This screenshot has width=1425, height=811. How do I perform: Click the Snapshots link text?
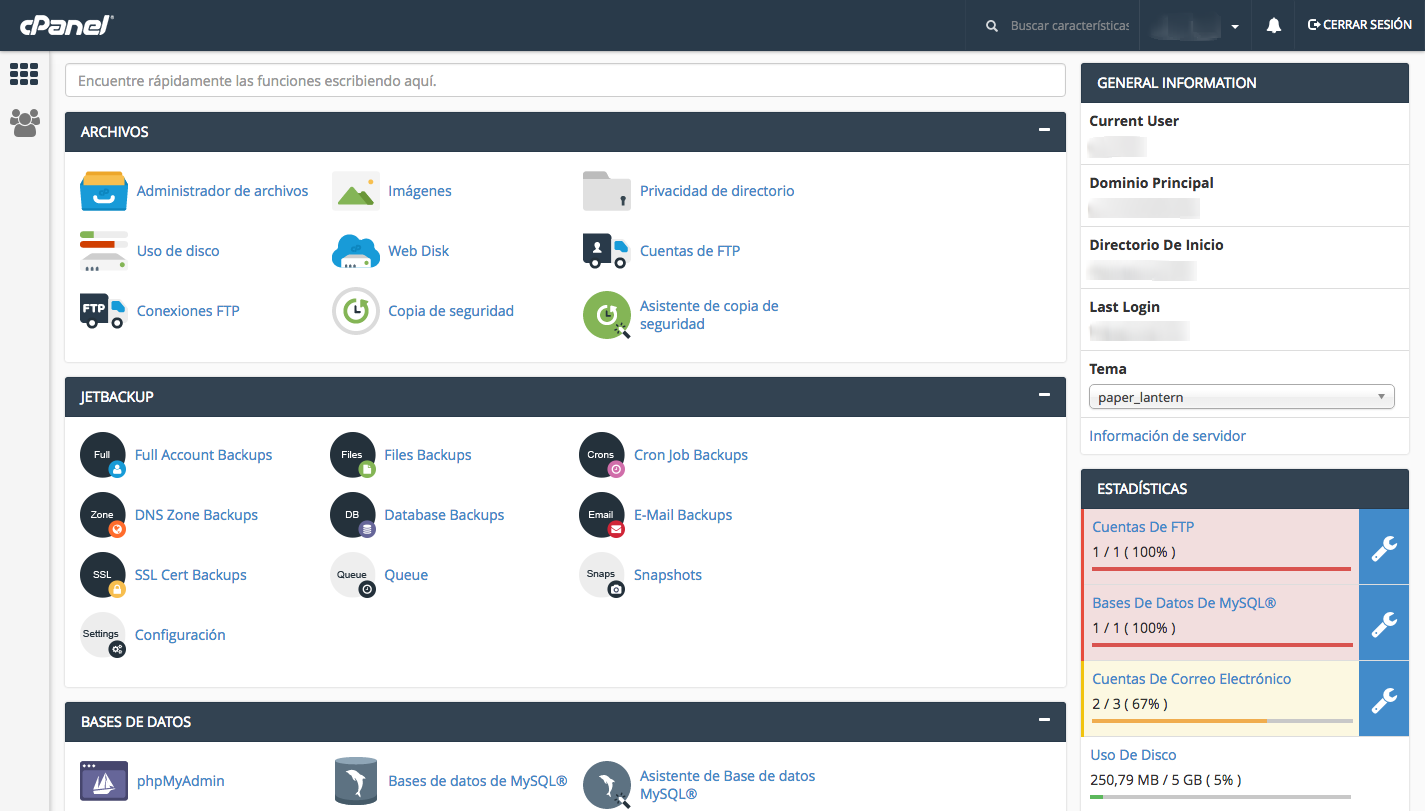click(x=668, y=575)
